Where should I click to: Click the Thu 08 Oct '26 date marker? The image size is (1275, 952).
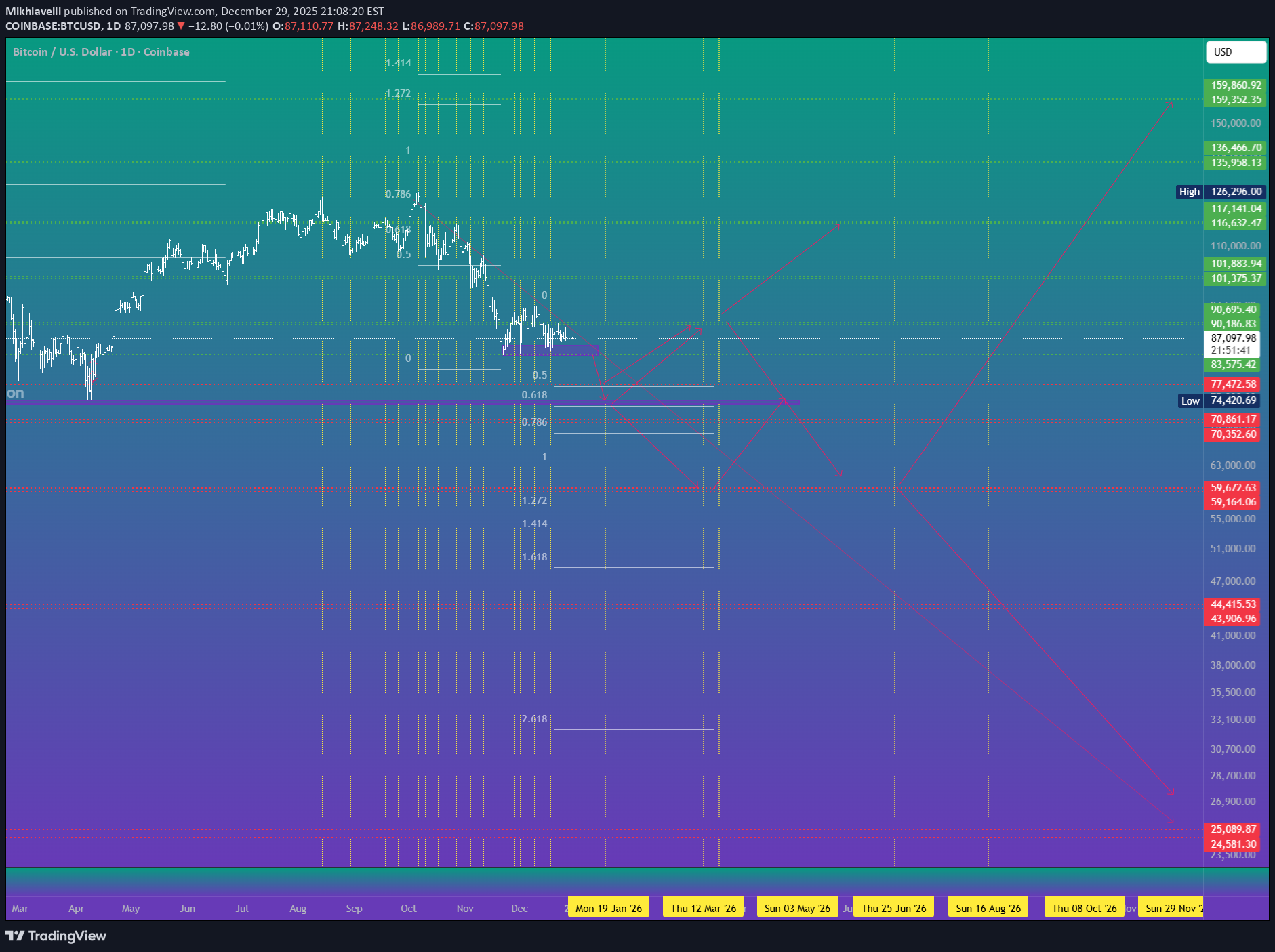coord(1084,908)
